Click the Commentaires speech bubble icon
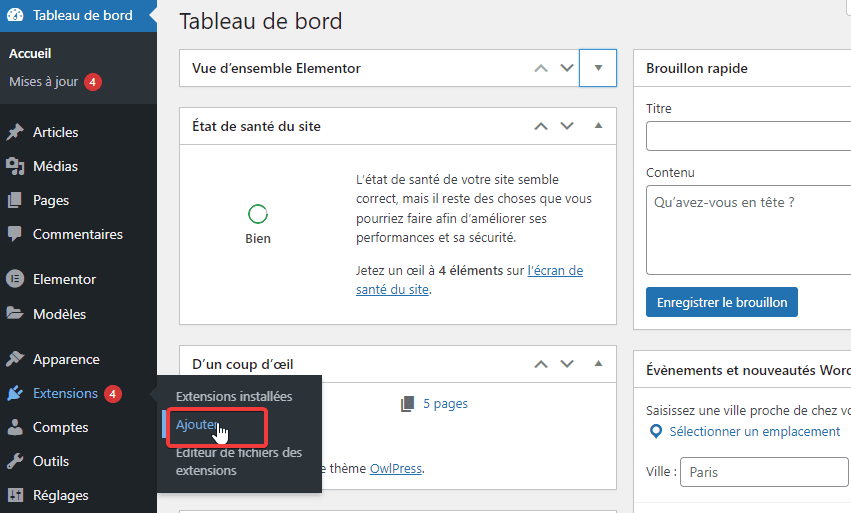851x513 pixels. point(15,234)
